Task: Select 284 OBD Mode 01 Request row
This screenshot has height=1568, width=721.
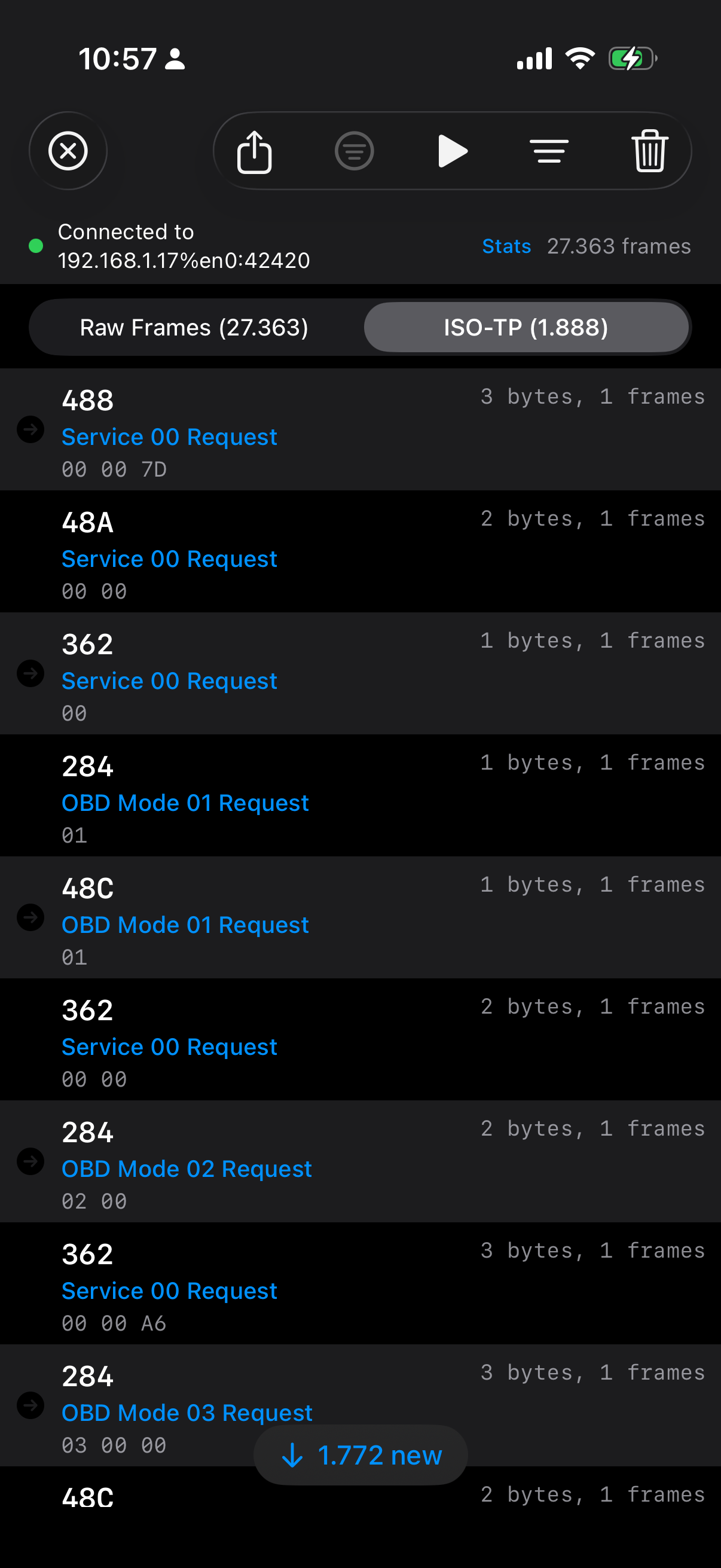Action: (x=360, y=795)
